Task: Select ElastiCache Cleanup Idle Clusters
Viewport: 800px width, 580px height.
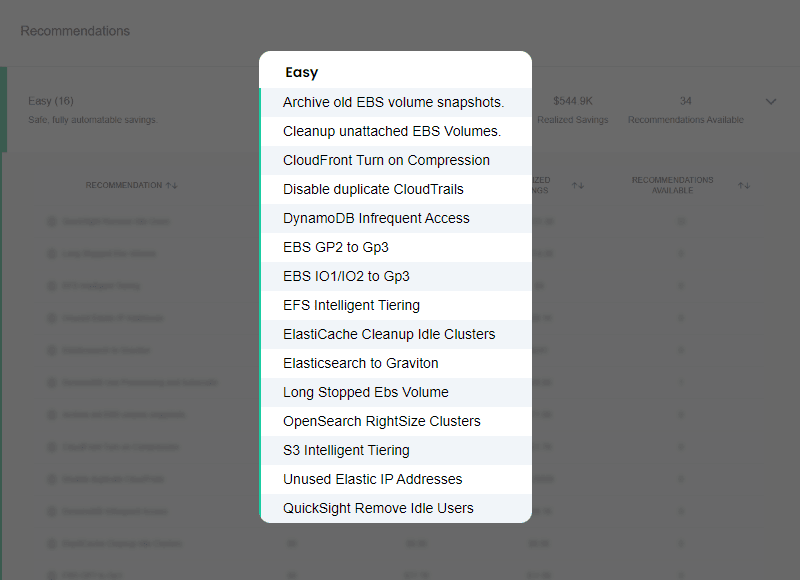Action: point(389,334)
